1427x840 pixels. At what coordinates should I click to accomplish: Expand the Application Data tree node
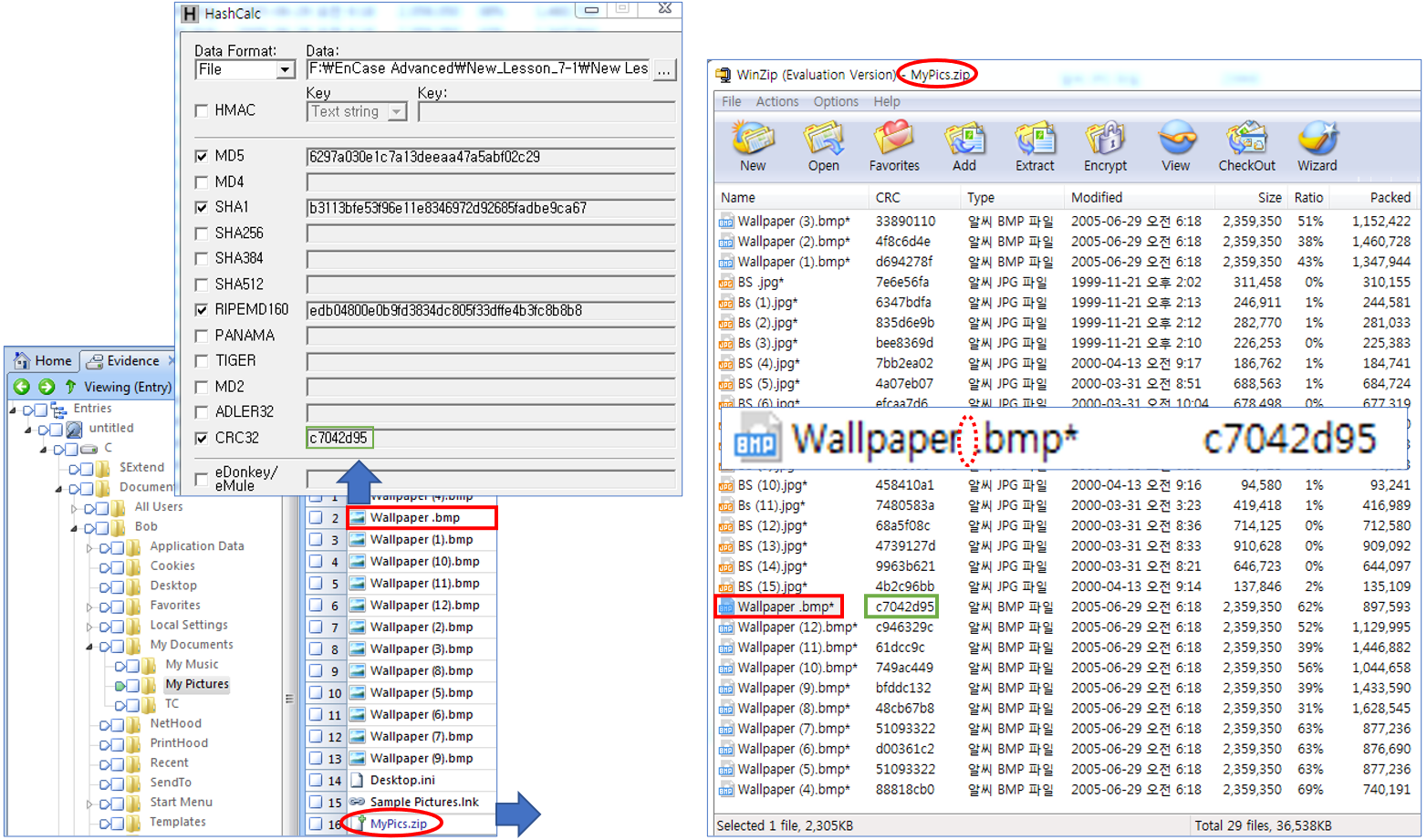[89, 547]
